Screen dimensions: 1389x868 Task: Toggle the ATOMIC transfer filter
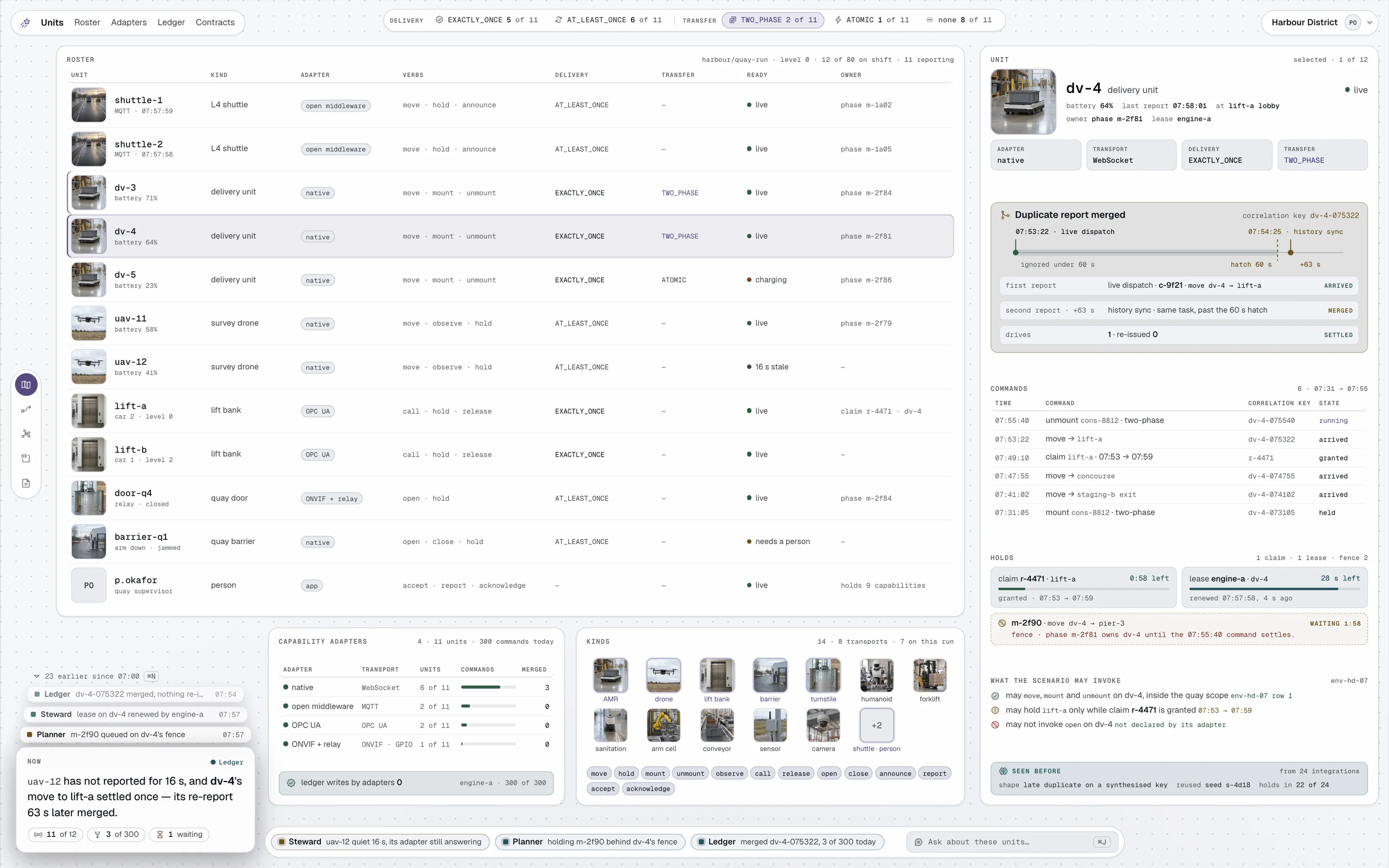872,20
